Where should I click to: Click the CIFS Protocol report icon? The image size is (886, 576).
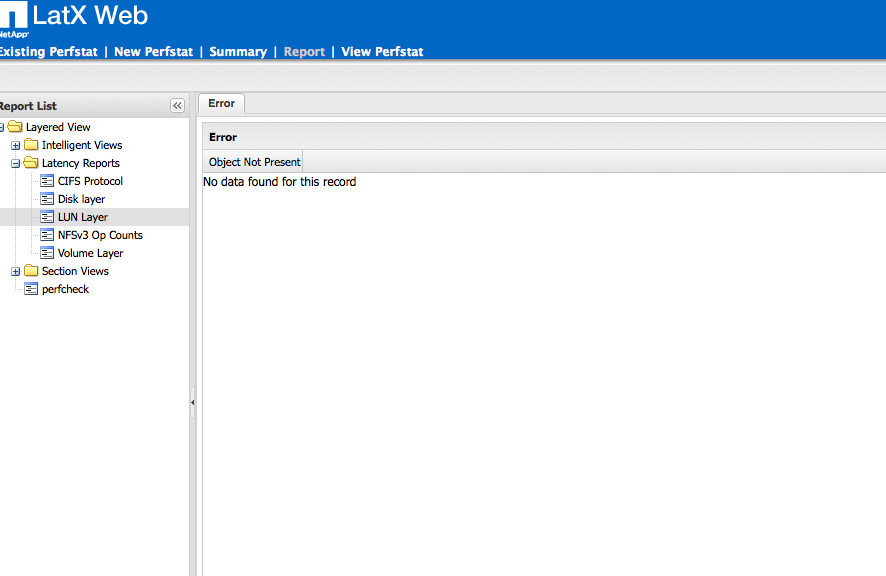point(47,181)
